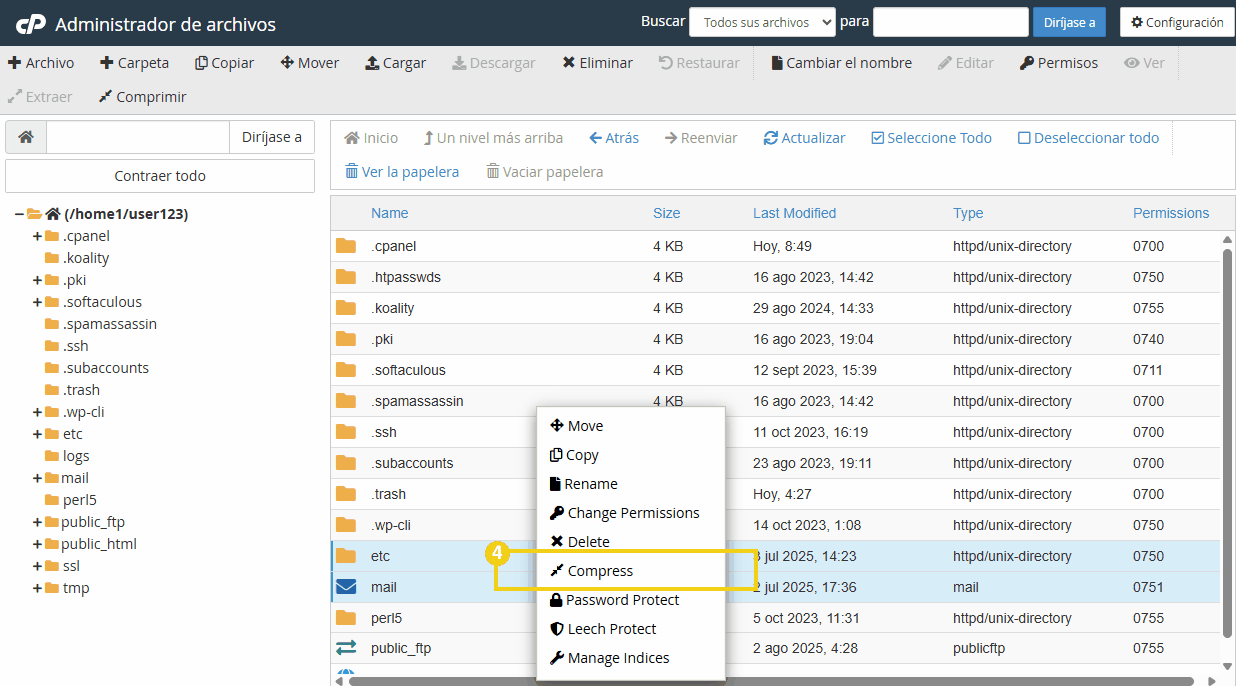This screenshot has height=686, width=1236.
Task: Open Configuración settings
Action: 1177,21
